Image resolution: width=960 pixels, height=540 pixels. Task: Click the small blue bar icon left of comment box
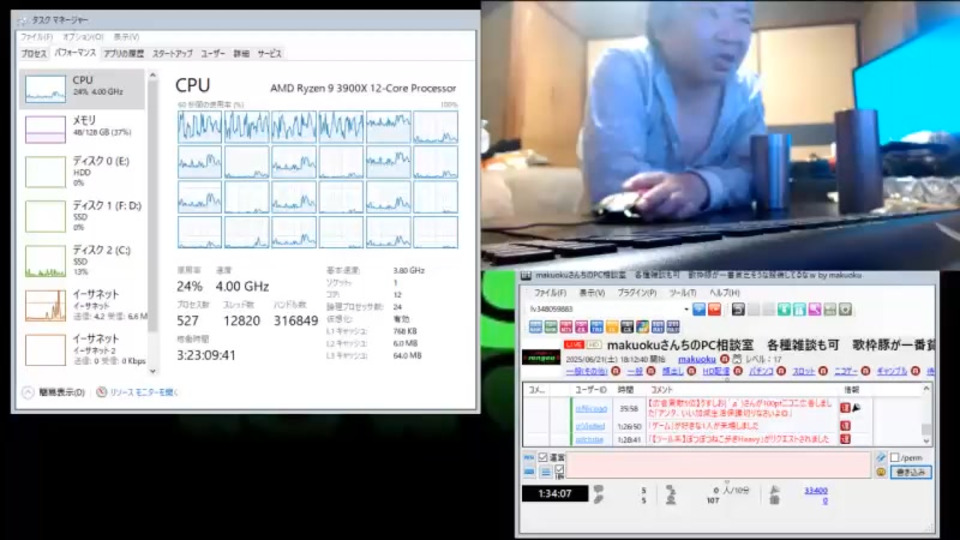(x=529, y=472)
